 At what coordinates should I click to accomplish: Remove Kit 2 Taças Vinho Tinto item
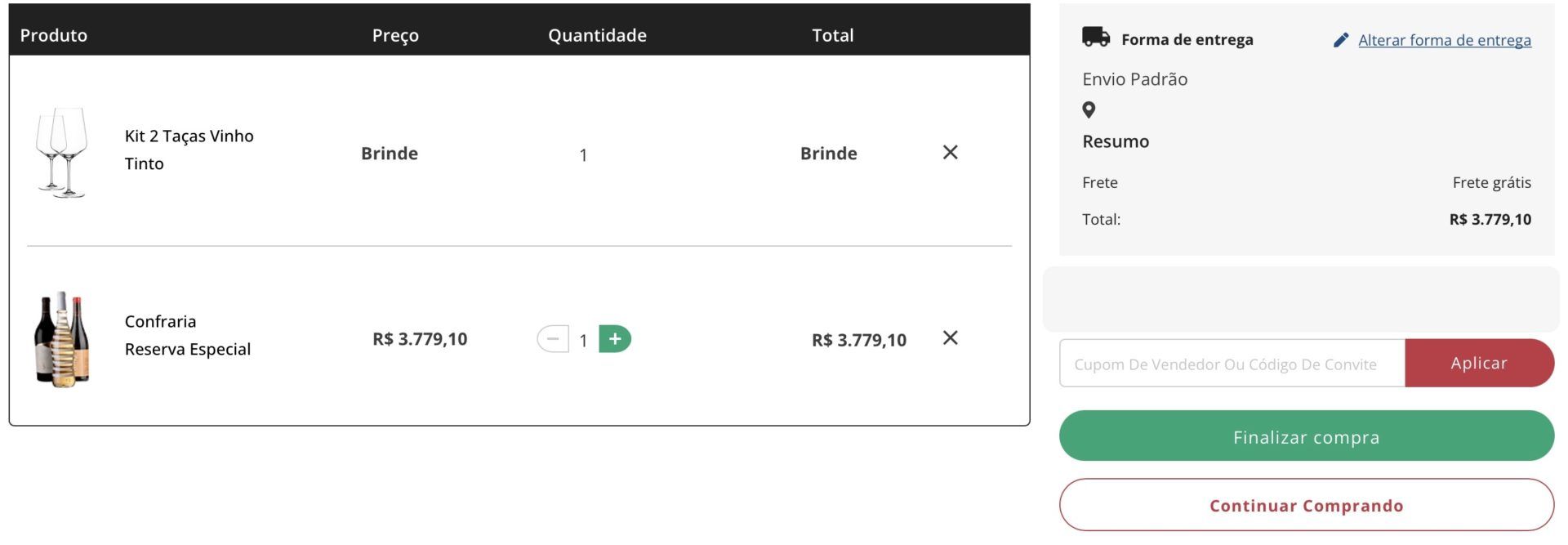point(950,153)
